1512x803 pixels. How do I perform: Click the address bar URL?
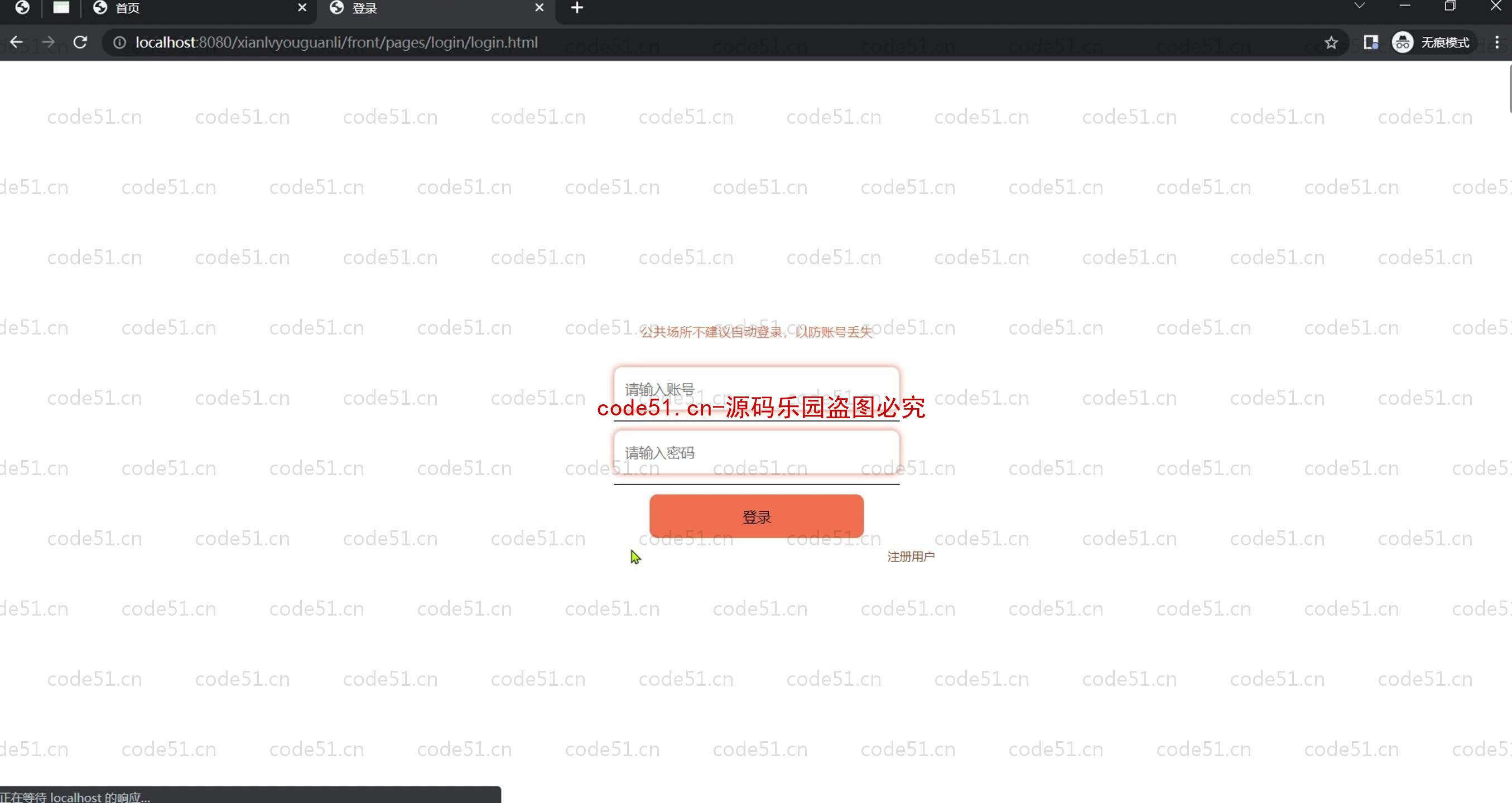336,43
